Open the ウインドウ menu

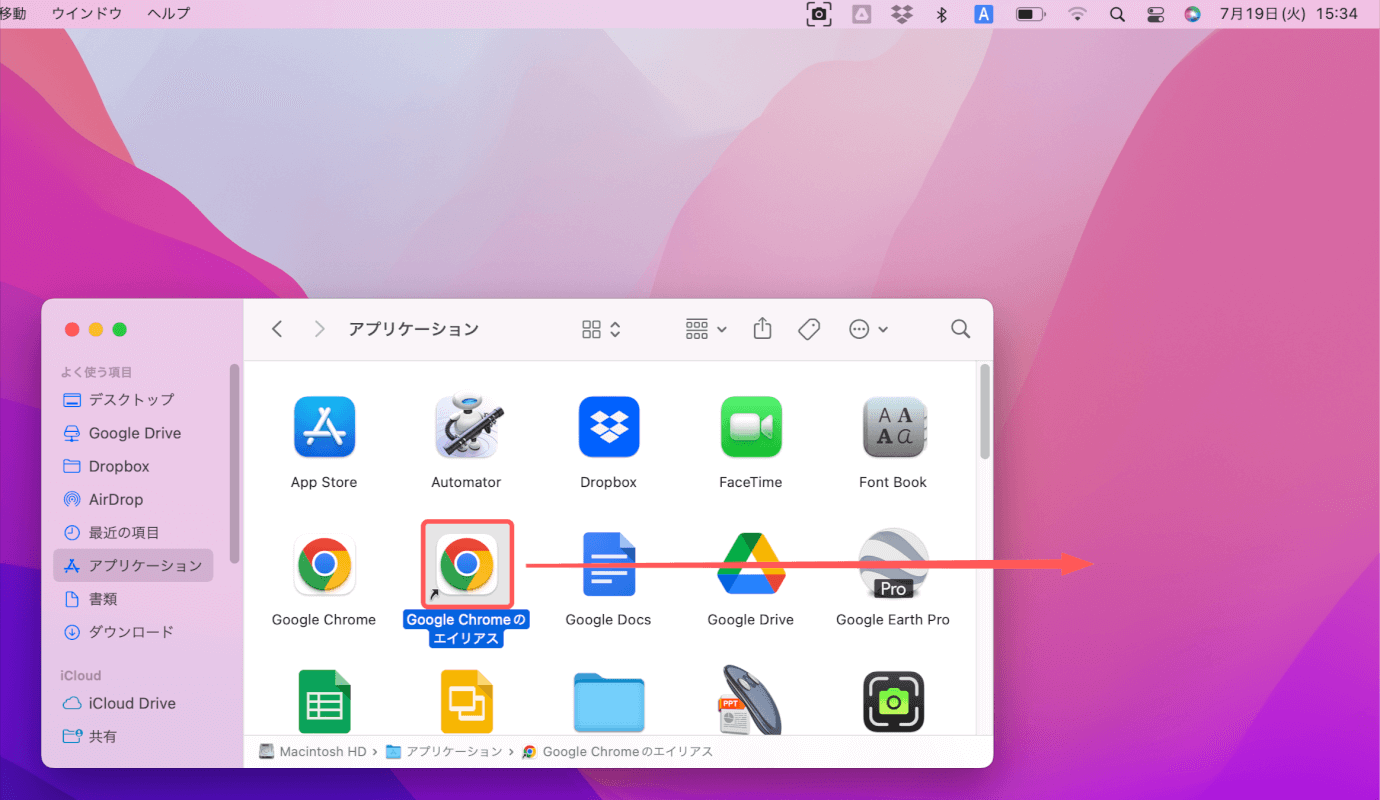tap(86, 14)
